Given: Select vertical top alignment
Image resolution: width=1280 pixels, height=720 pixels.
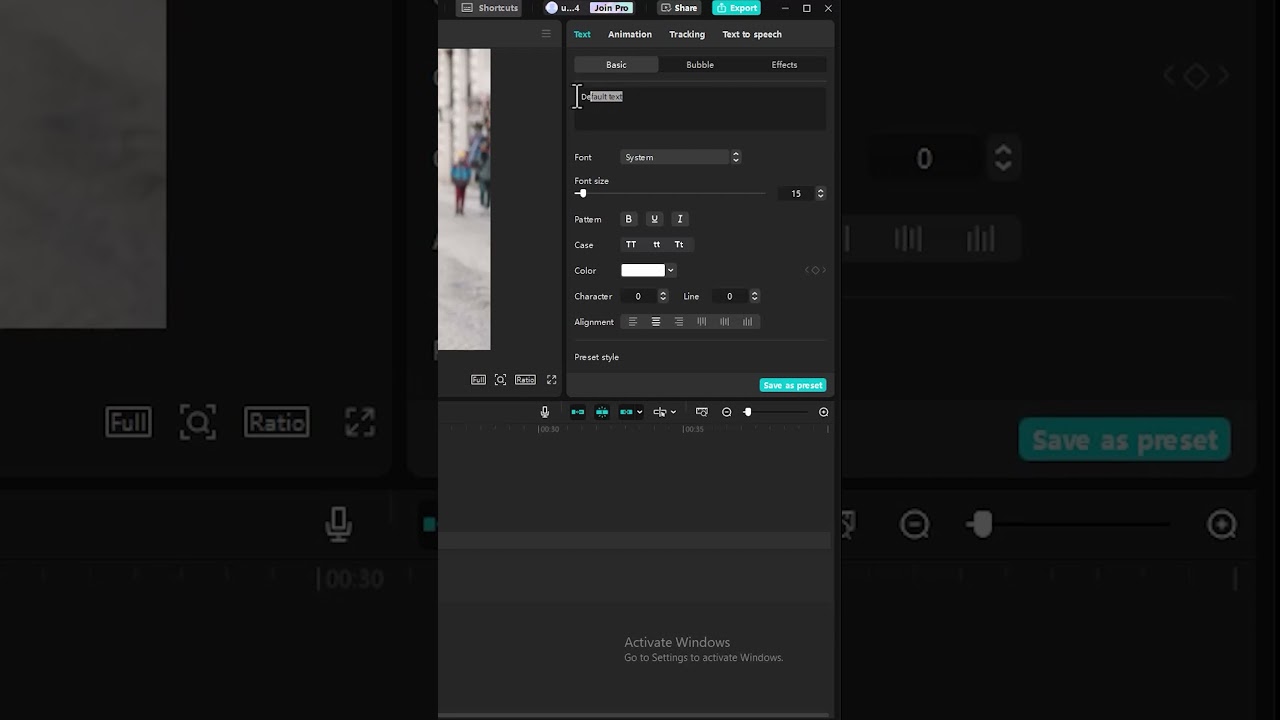Looking at the screenshot, I should point(702,322).
